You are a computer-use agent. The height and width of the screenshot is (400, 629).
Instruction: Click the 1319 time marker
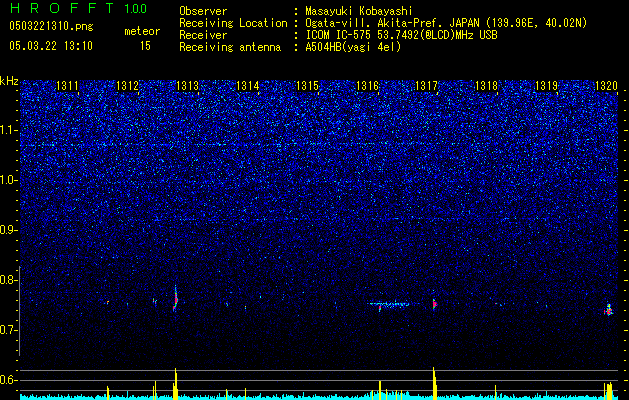pos(547,86)
